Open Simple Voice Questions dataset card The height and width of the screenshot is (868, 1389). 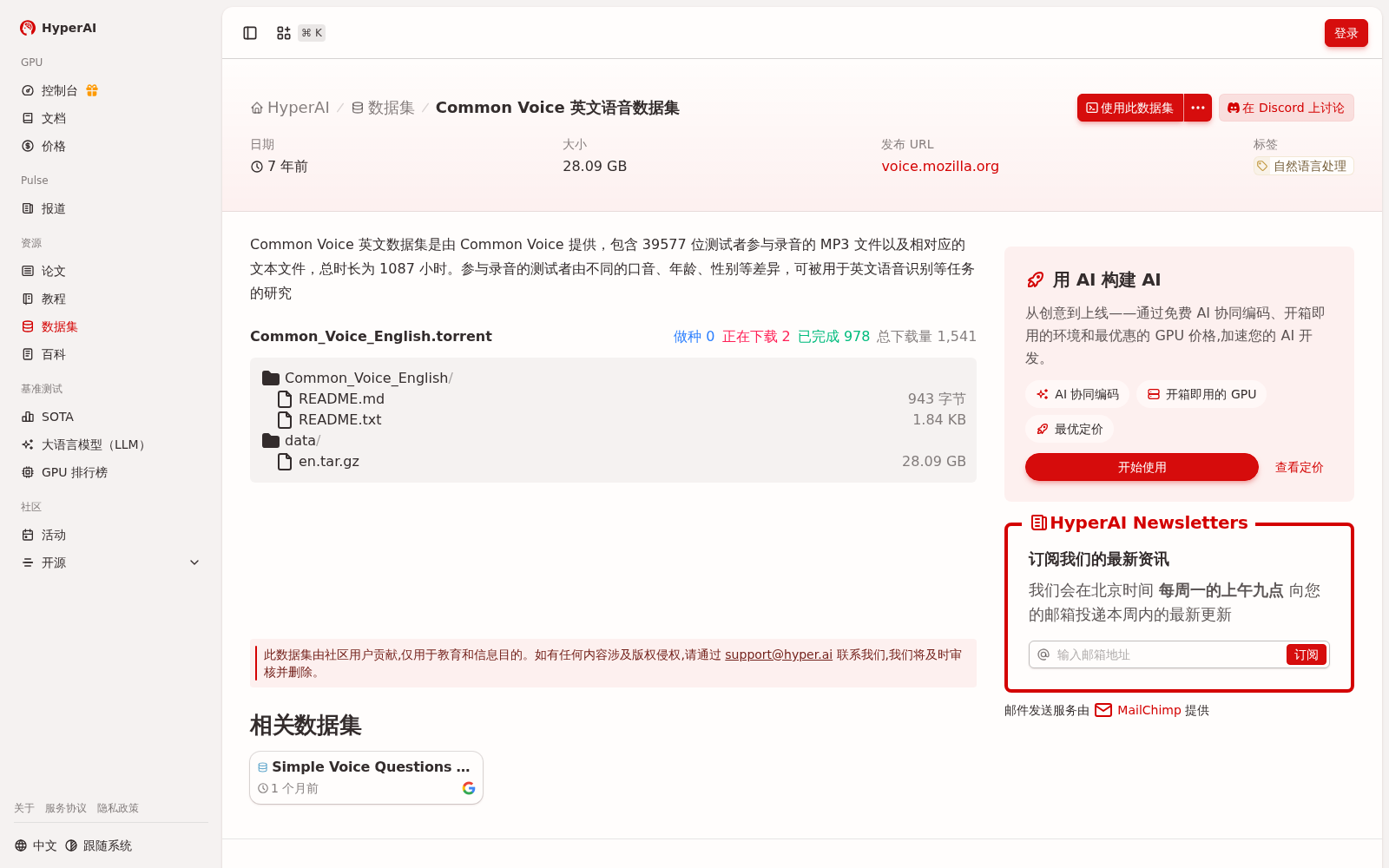pyautogui.click(x=366, y=778)
